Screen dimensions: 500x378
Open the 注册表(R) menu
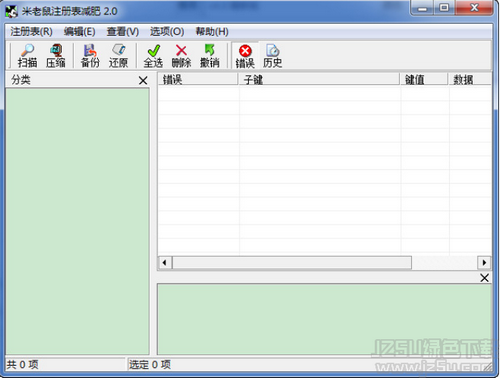tap(31, 32)
